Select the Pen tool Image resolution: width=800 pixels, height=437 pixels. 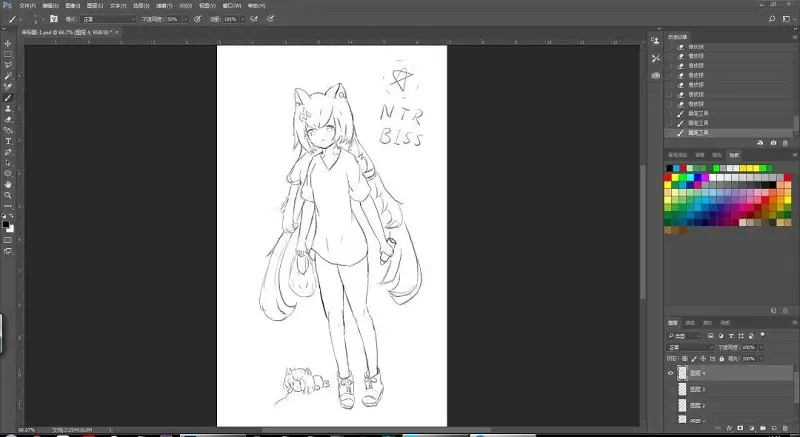click(8, 152)
